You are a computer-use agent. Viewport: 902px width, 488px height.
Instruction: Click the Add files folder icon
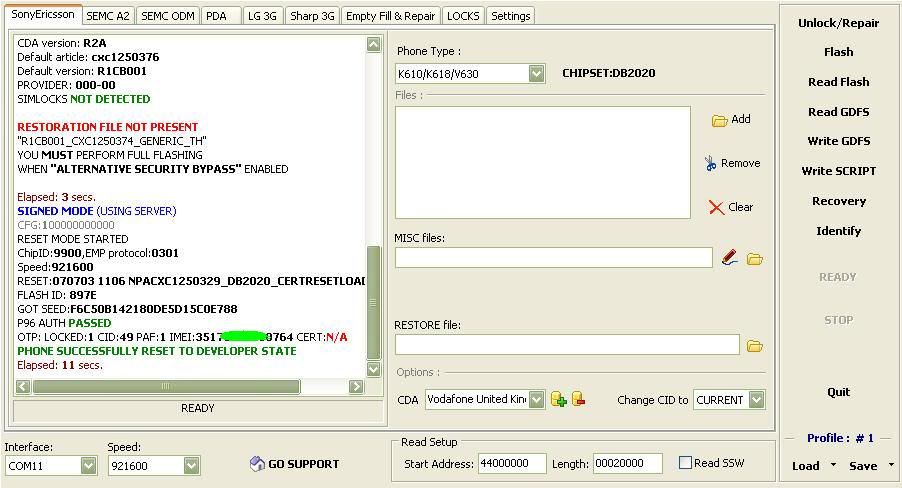tap(719, 120)
